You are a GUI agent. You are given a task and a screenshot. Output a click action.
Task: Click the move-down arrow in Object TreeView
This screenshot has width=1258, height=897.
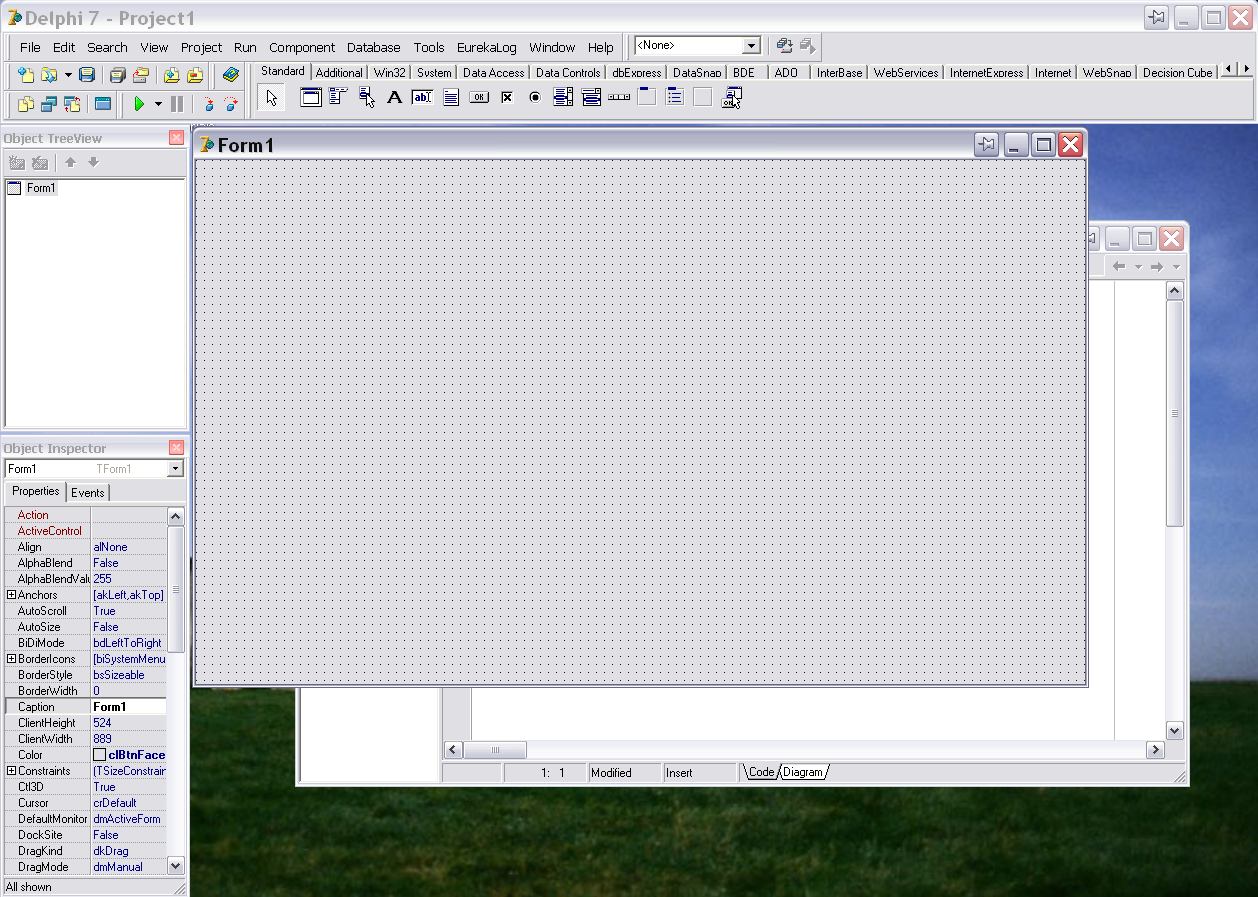(93, 162)
